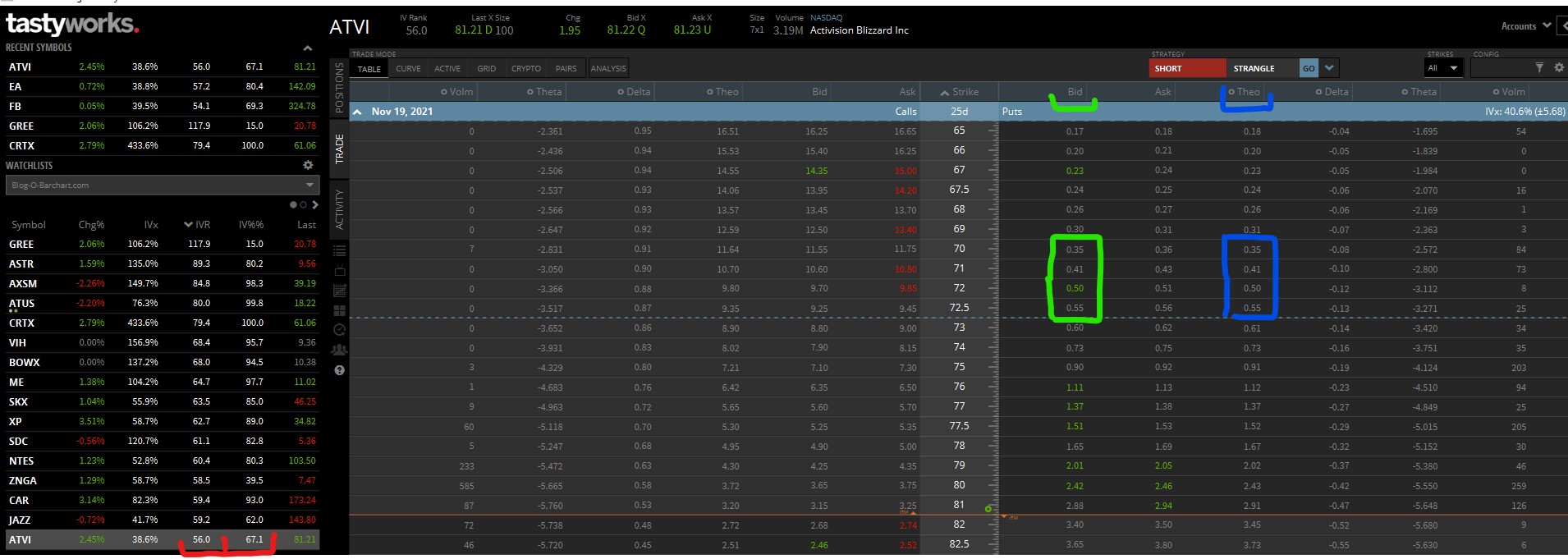The width and height of the screenshot is (1568, 559).
Task: Click the call ask 15.00 at strike 67
Action: click(x=905, y=171)
